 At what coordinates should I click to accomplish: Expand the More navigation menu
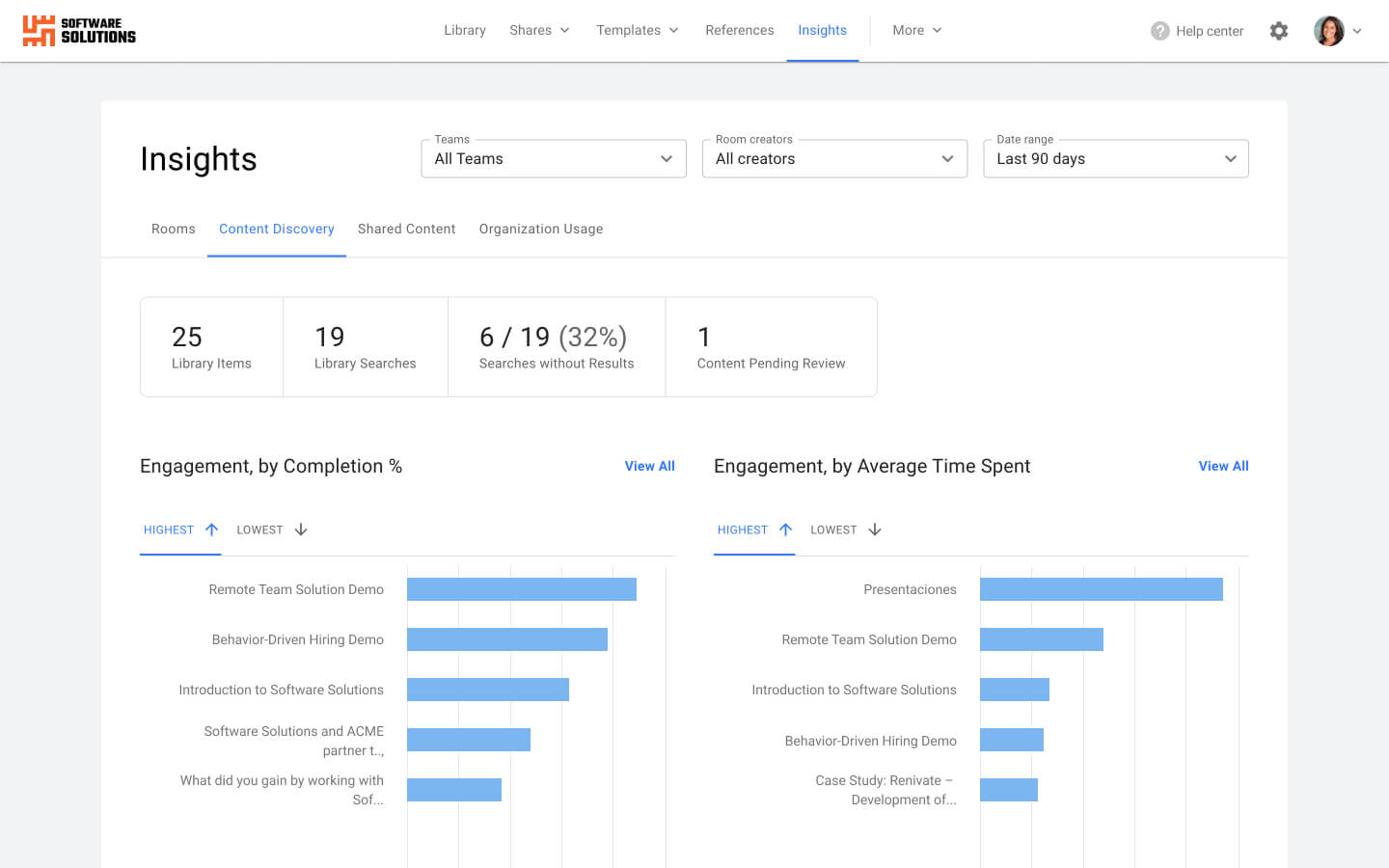pos(915,30)
